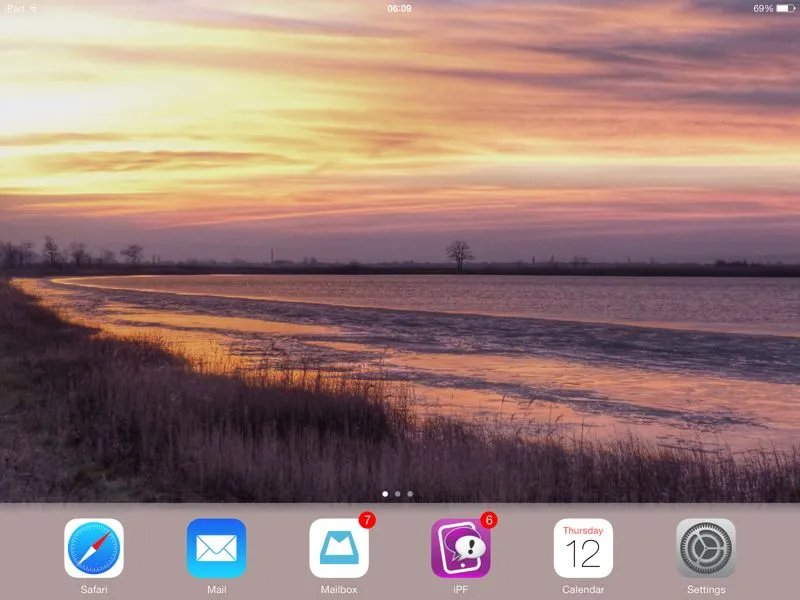Tap the red badge 7 on Mailbox
Image resolution: width=800 pixels, height=600 pixels.
point(367,520)
